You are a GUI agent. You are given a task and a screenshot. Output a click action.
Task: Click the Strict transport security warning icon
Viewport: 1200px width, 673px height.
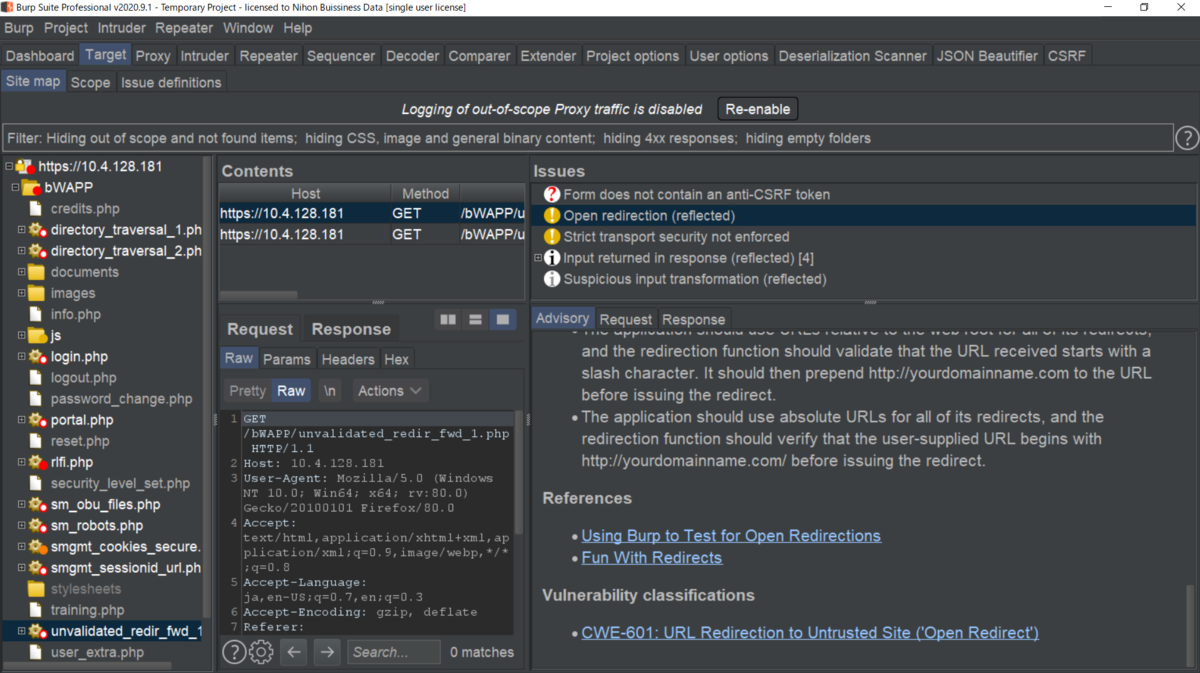[x=552, y=237]
